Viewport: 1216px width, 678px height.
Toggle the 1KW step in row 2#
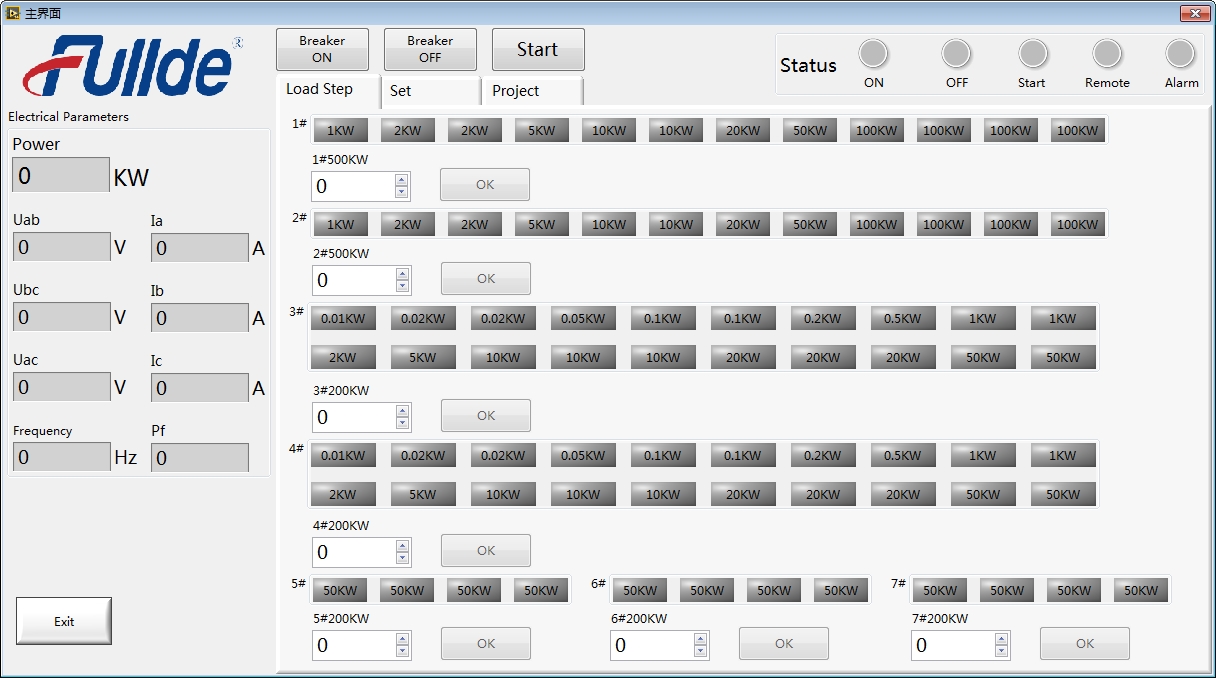341,224
